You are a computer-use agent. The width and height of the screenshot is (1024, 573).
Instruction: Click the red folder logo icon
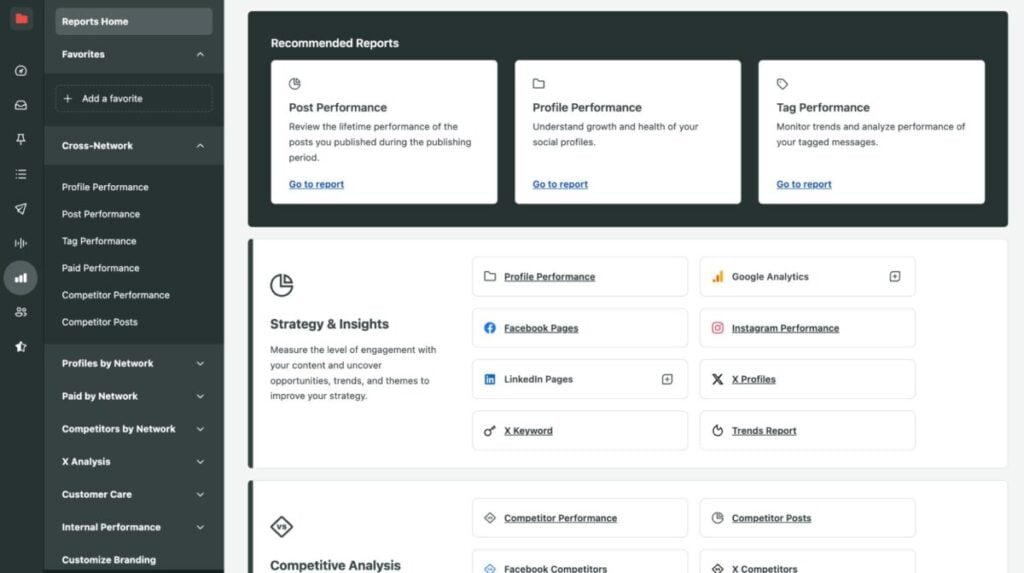click(x=21, y=18)
